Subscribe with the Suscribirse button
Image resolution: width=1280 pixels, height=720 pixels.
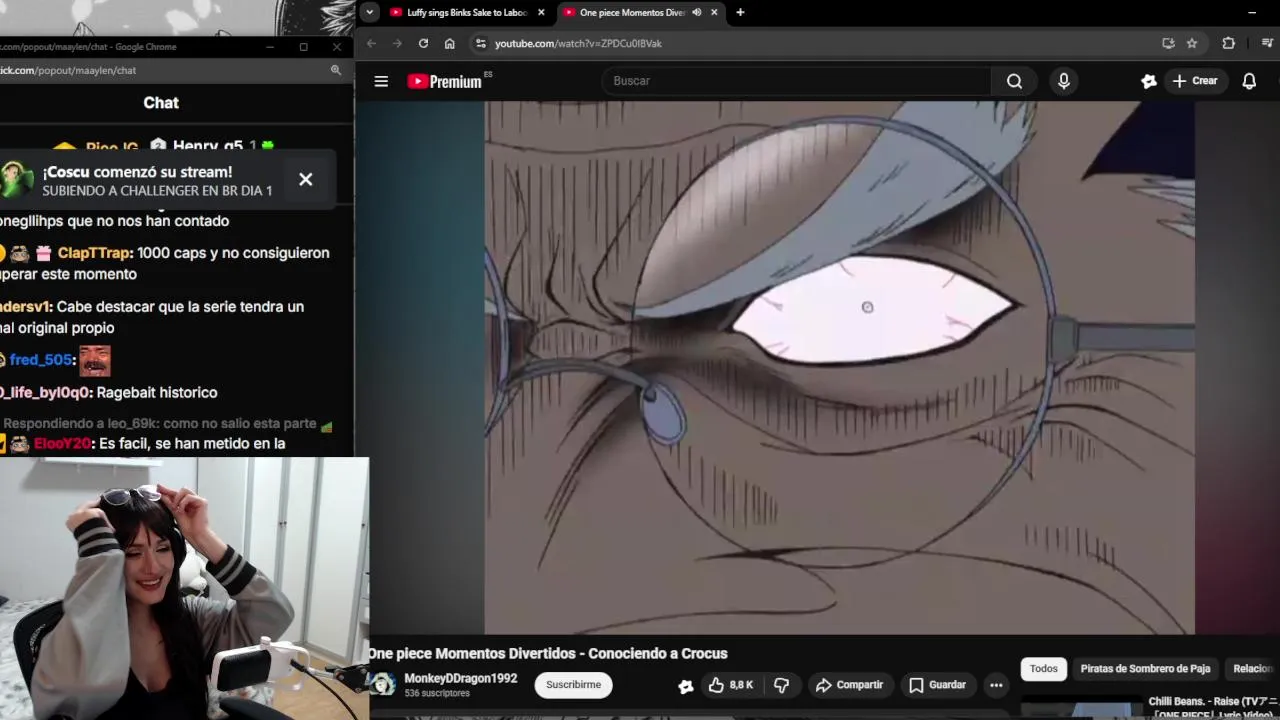tap(573, 685)
